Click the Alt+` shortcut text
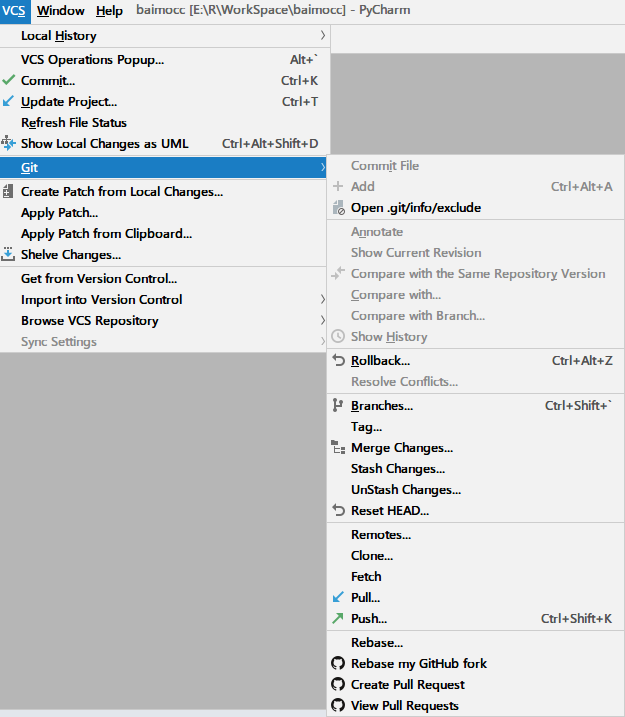 304,59
